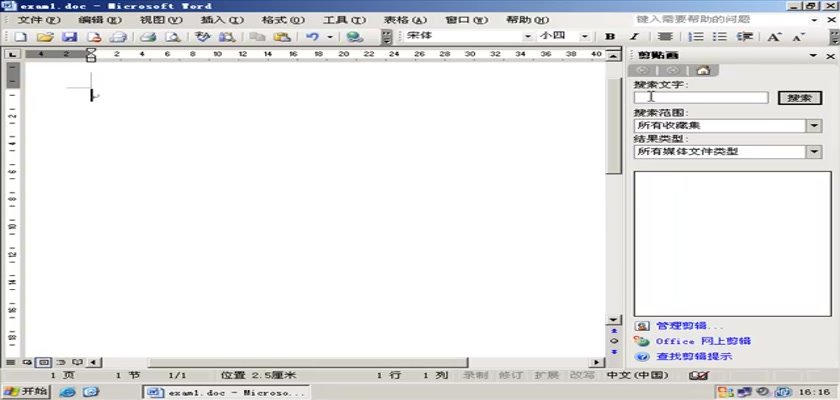Screen dimensions: 840x400
Task: Toggle 扩展 selection mode in status bar
Action: click(546, 375)
